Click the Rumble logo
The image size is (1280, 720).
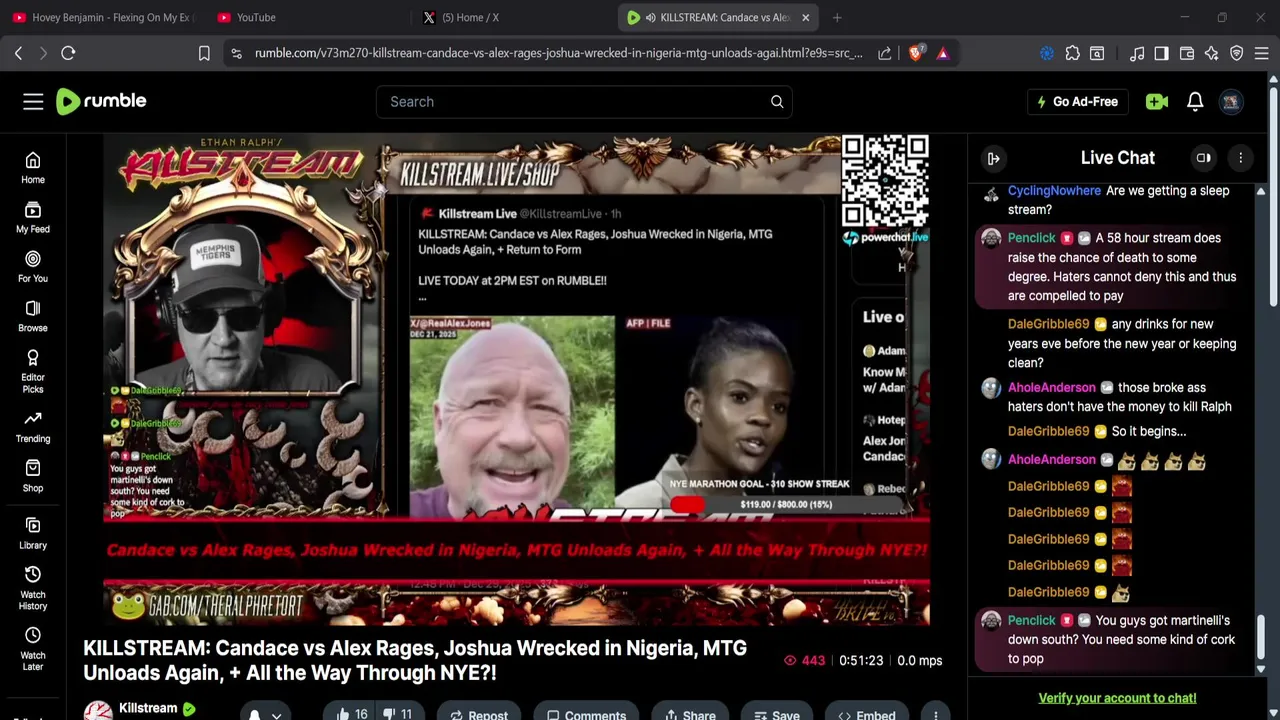pyautogui.click(x=101, y=101)
